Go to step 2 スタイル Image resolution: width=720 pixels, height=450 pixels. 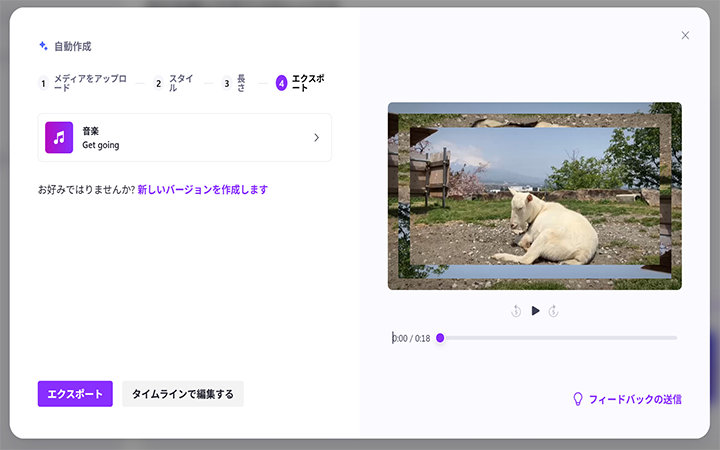tap(174, 83)
